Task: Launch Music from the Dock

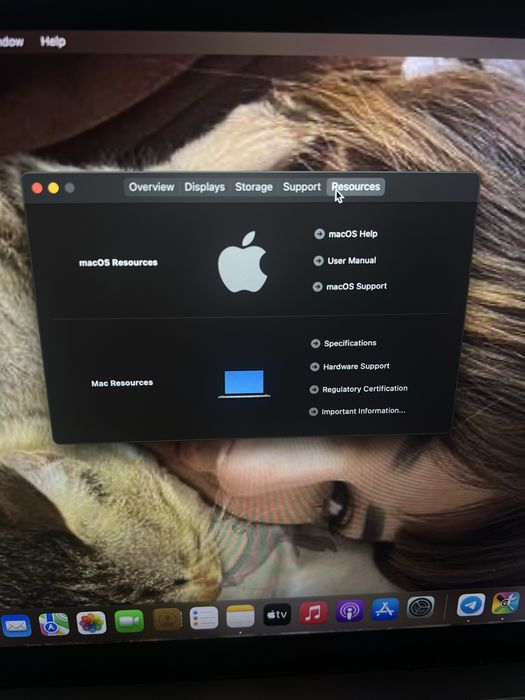Action: pyautogui.click(x=313, y=612)
